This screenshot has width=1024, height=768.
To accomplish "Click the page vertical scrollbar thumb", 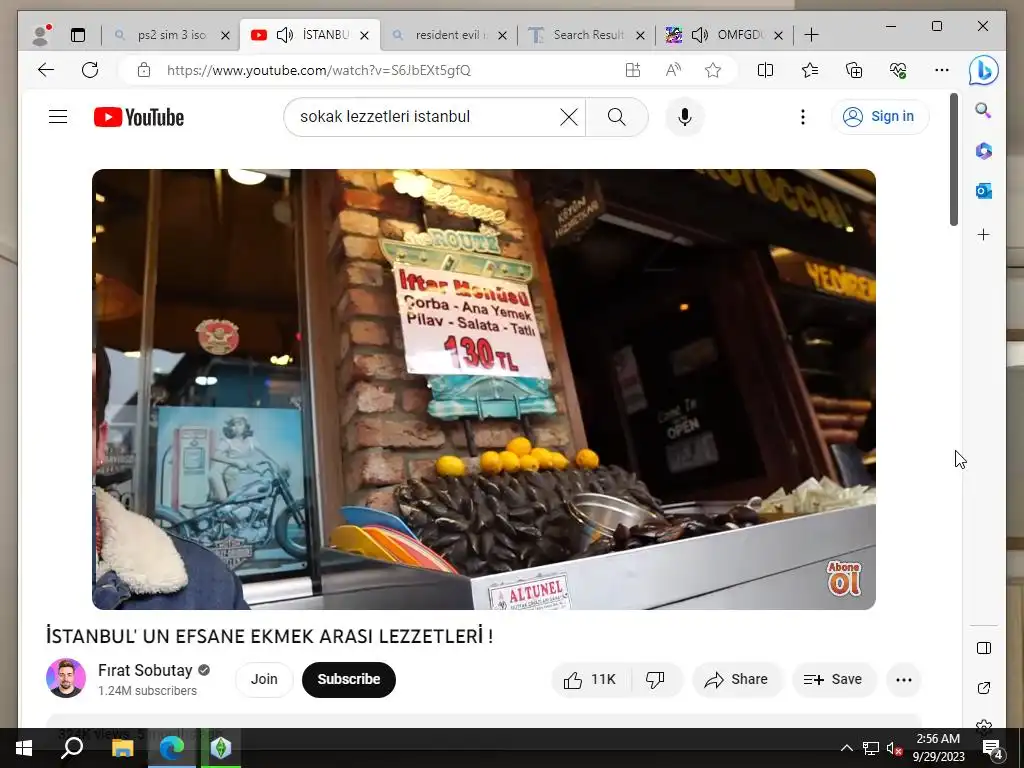I will pyautogui.click(x=954, y=160).
